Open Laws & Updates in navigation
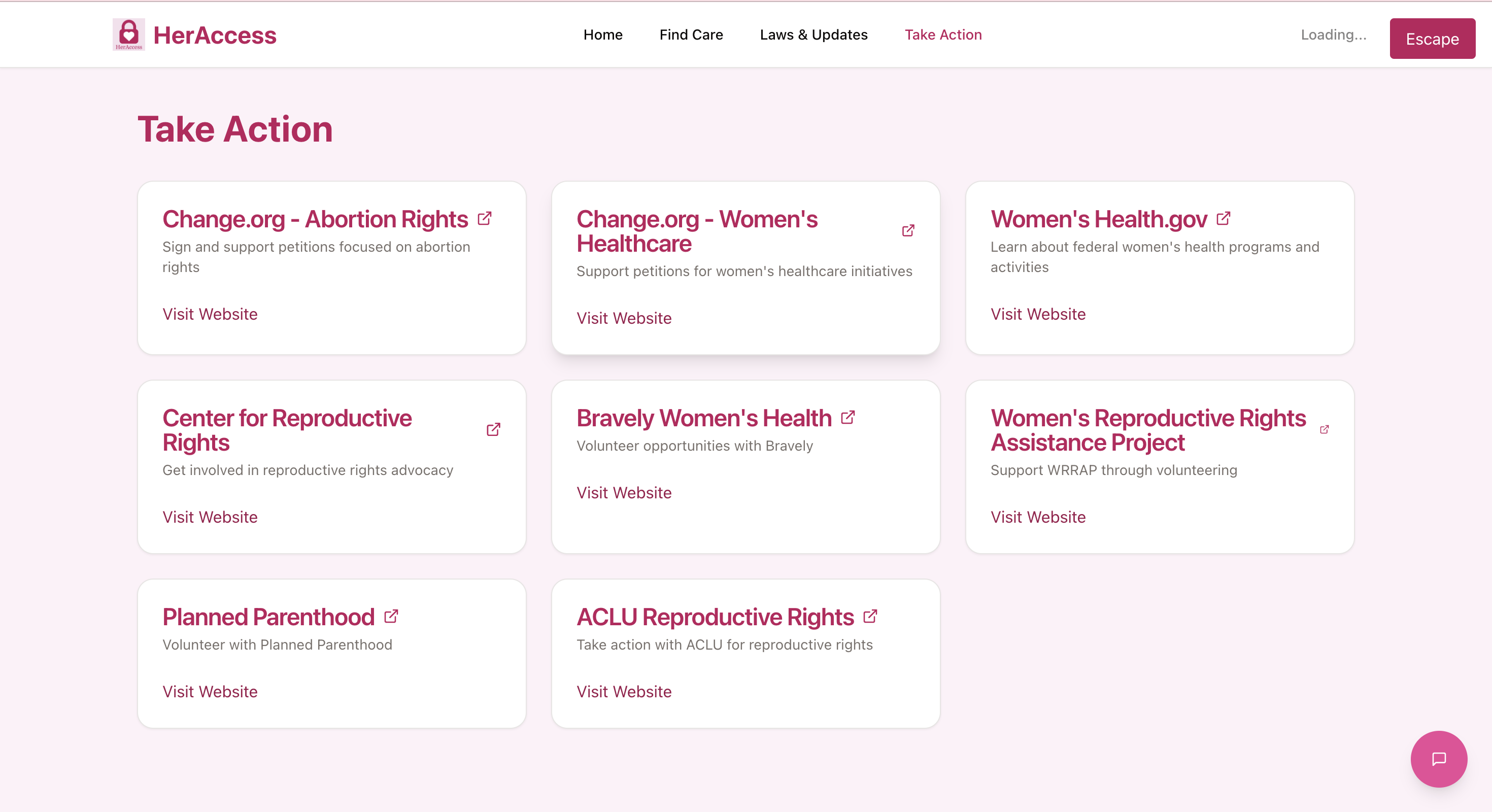Screen dimensions: 1492x812 pyautogui.click(x=813, y=35)
